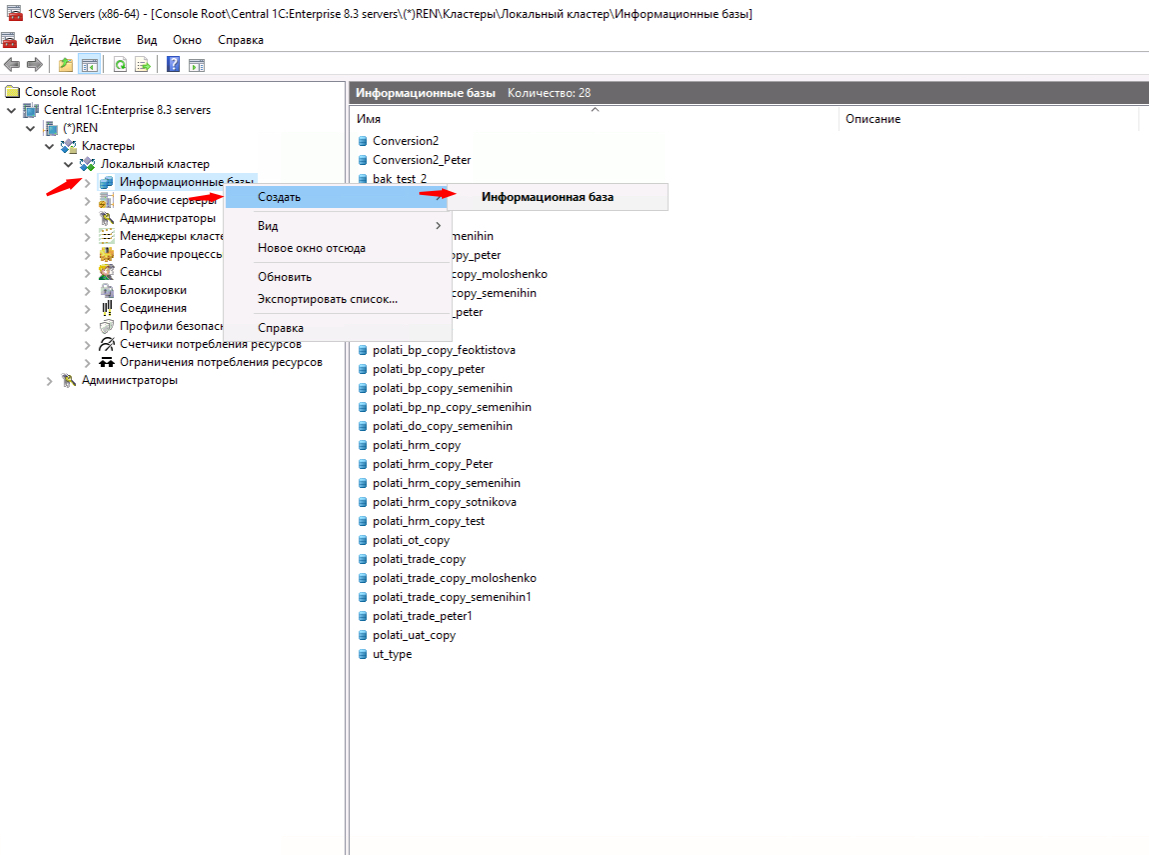1149x855 pixels.
Task: Expand the bottom-level Администраторы node under (*)REN
Action: point(49,381)
